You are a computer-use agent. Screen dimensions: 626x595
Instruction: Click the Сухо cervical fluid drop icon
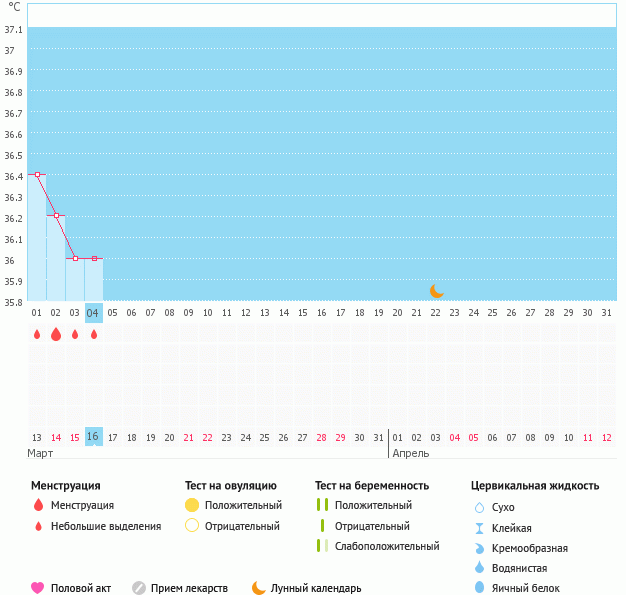pyautogui.click(x=479, y=508)
